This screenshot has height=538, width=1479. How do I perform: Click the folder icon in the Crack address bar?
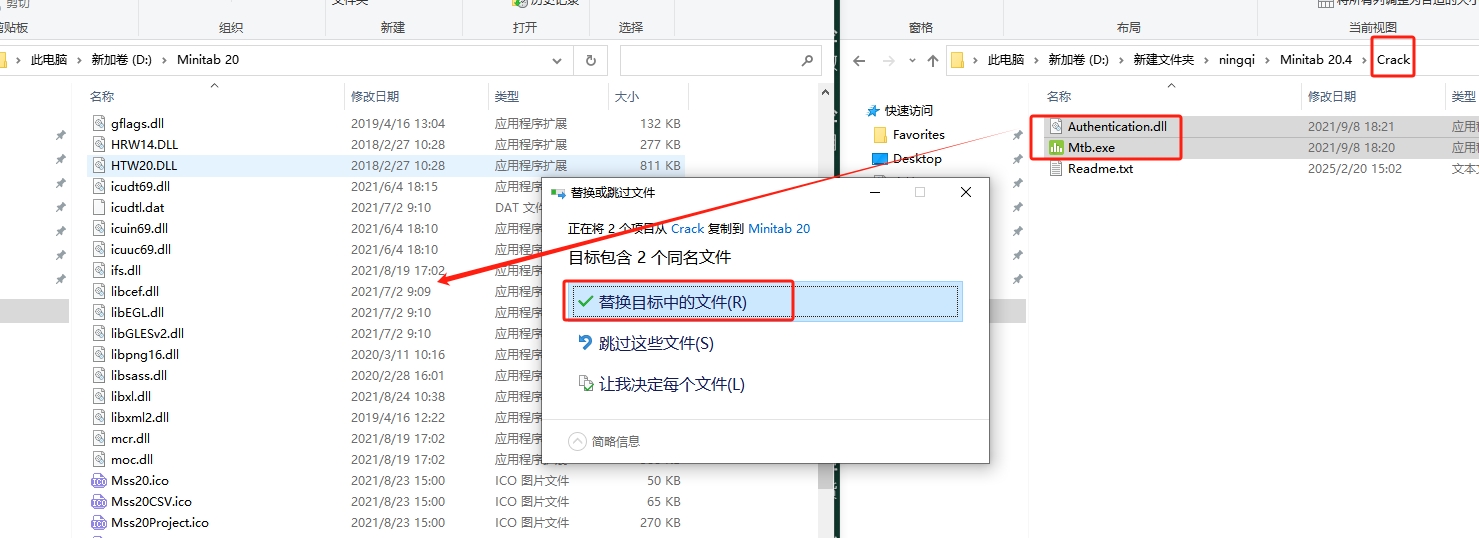[957, 60]
